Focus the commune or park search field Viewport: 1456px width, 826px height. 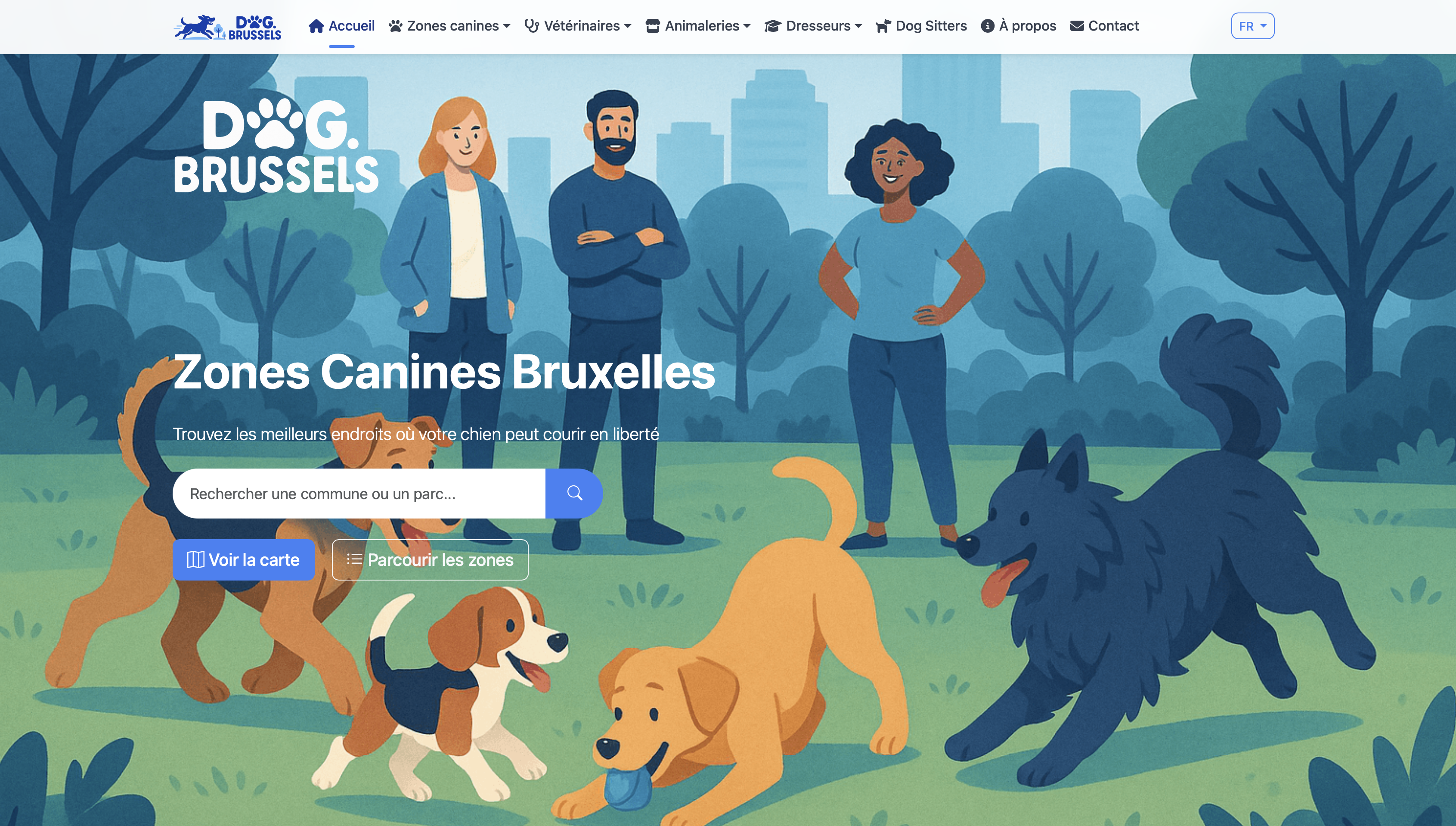[x=359, y=493]
